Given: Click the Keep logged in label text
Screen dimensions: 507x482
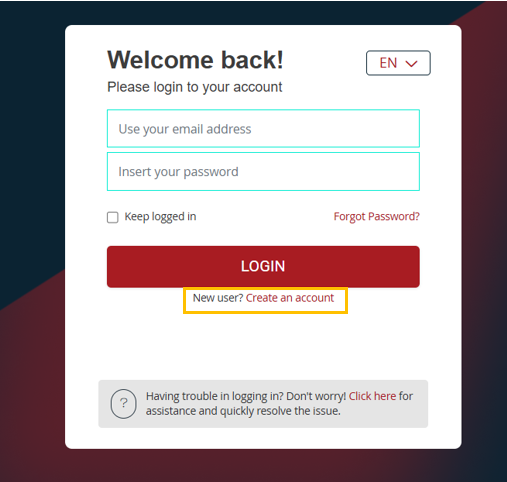Looking at the screenshot, I should pos(160,217).
